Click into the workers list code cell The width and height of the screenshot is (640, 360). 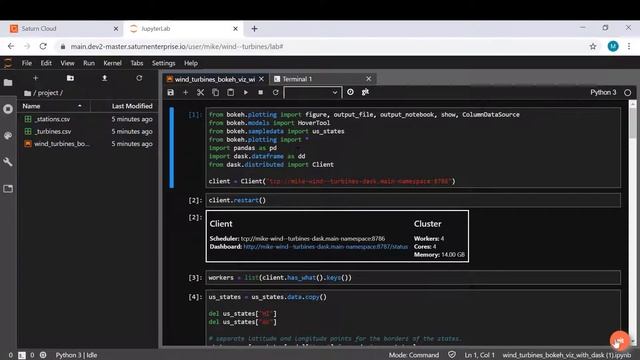click(x=413, y=278)
